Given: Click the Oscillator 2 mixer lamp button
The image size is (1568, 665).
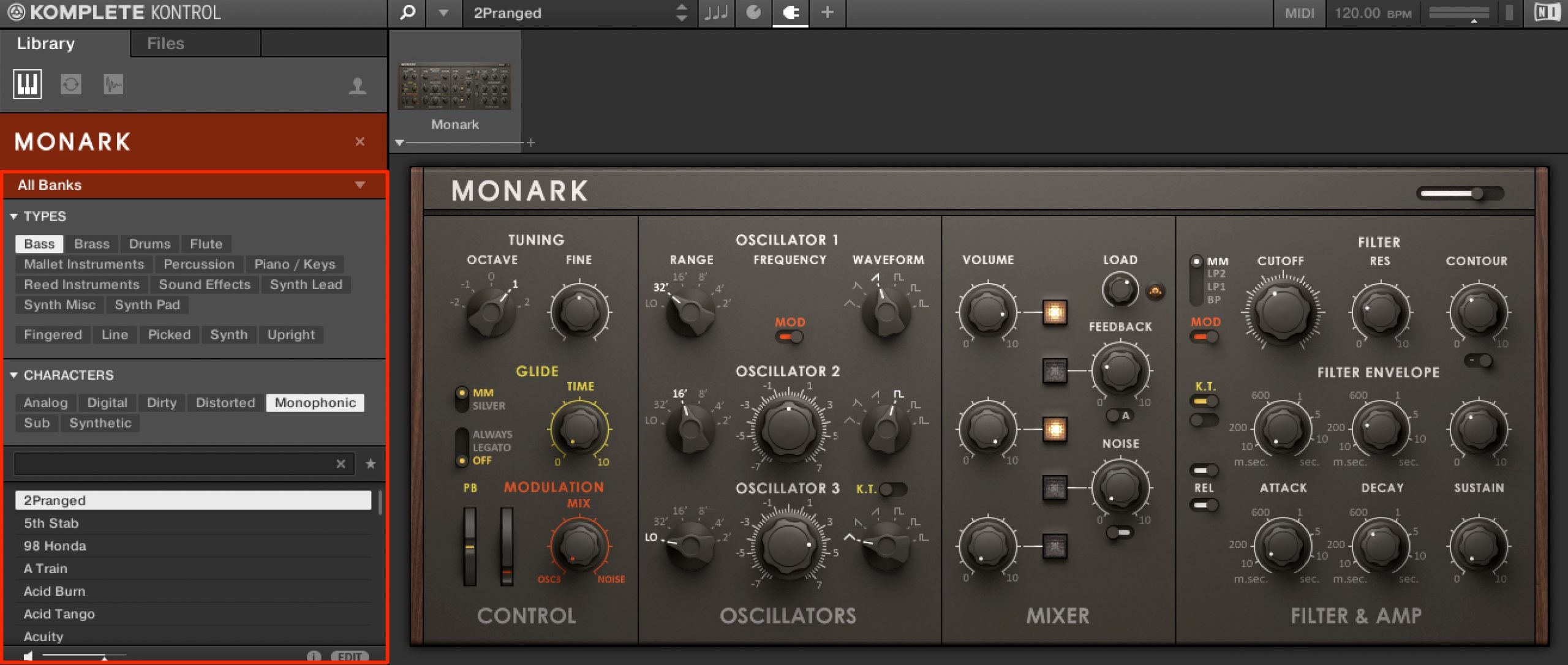Looking at the screenshot, I should (x=1055, y=429).
